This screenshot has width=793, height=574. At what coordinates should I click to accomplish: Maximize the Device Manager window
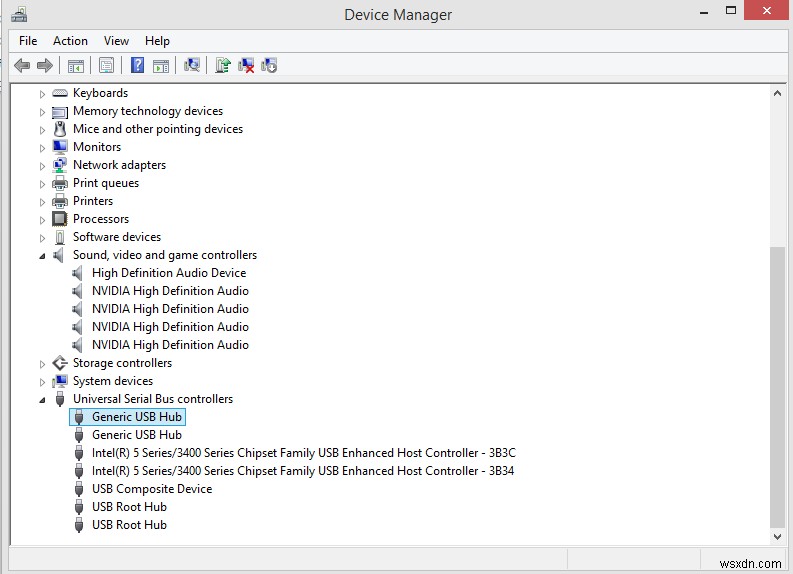[x=731, y=10]
